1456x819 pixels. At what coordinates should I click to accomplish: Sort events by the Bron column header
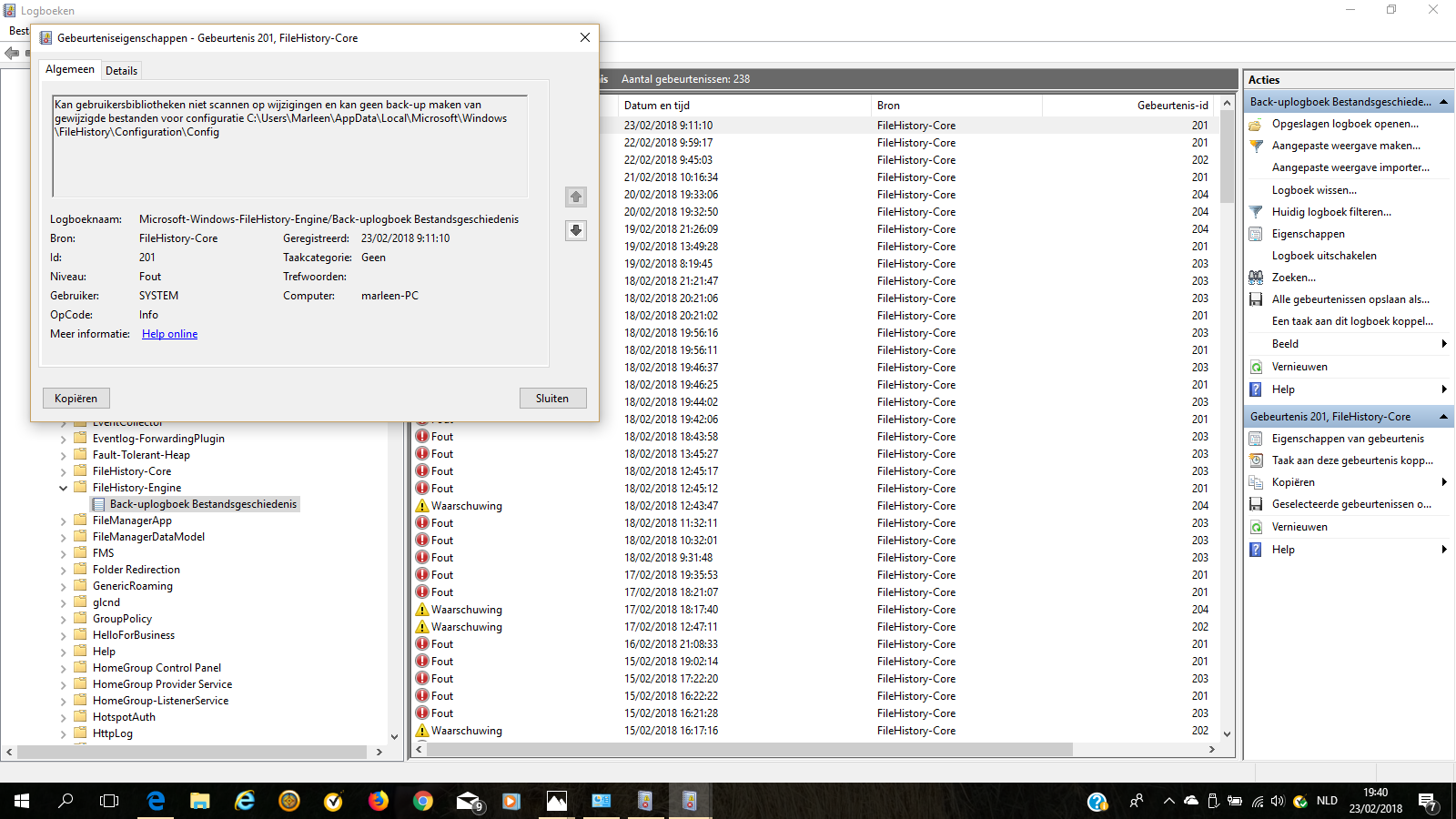pyautogui.click(x=956, y=106)
